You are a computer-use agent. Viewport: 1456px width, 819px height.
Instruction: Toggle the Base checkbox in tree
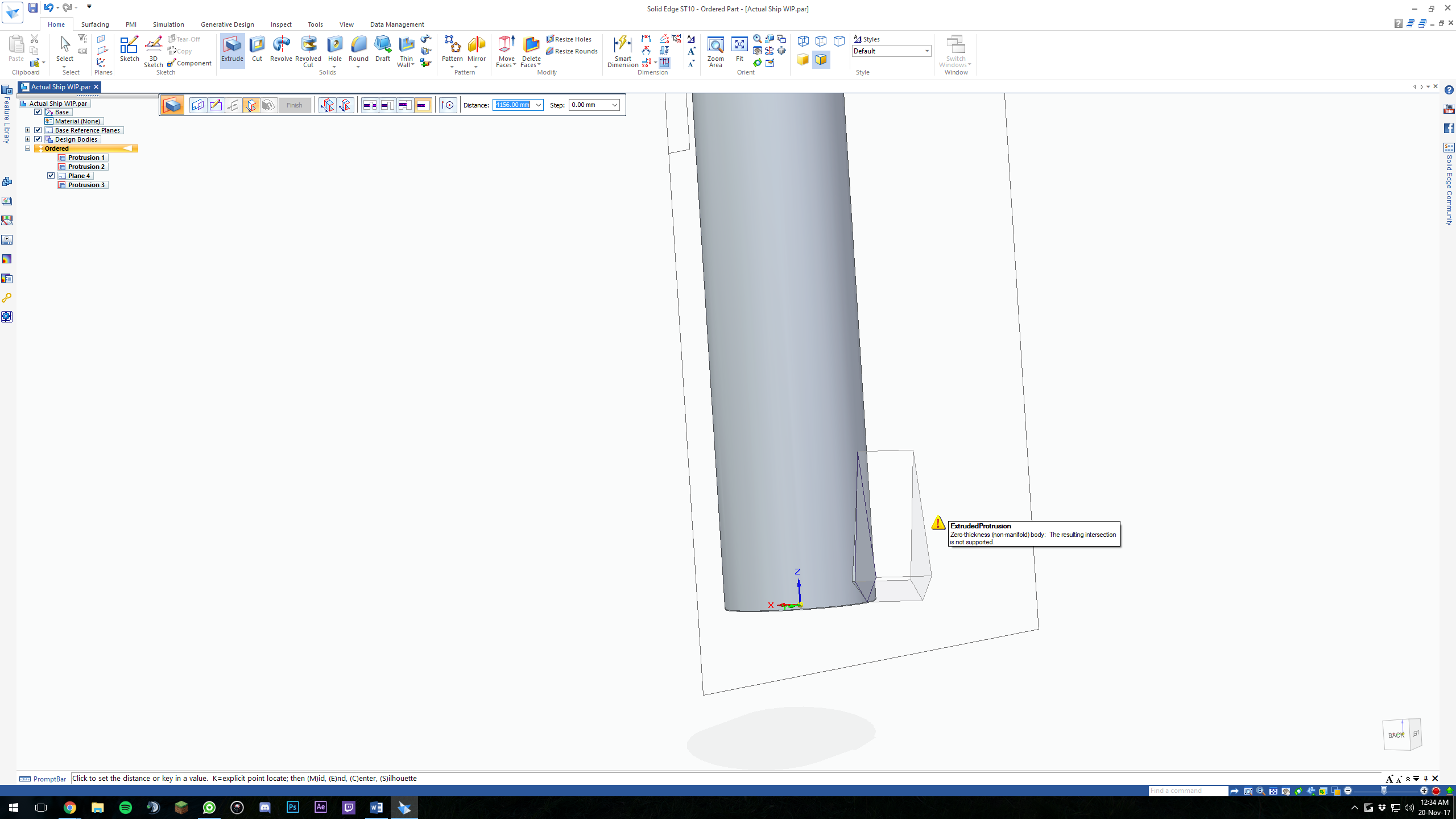[x=38, y=112]
